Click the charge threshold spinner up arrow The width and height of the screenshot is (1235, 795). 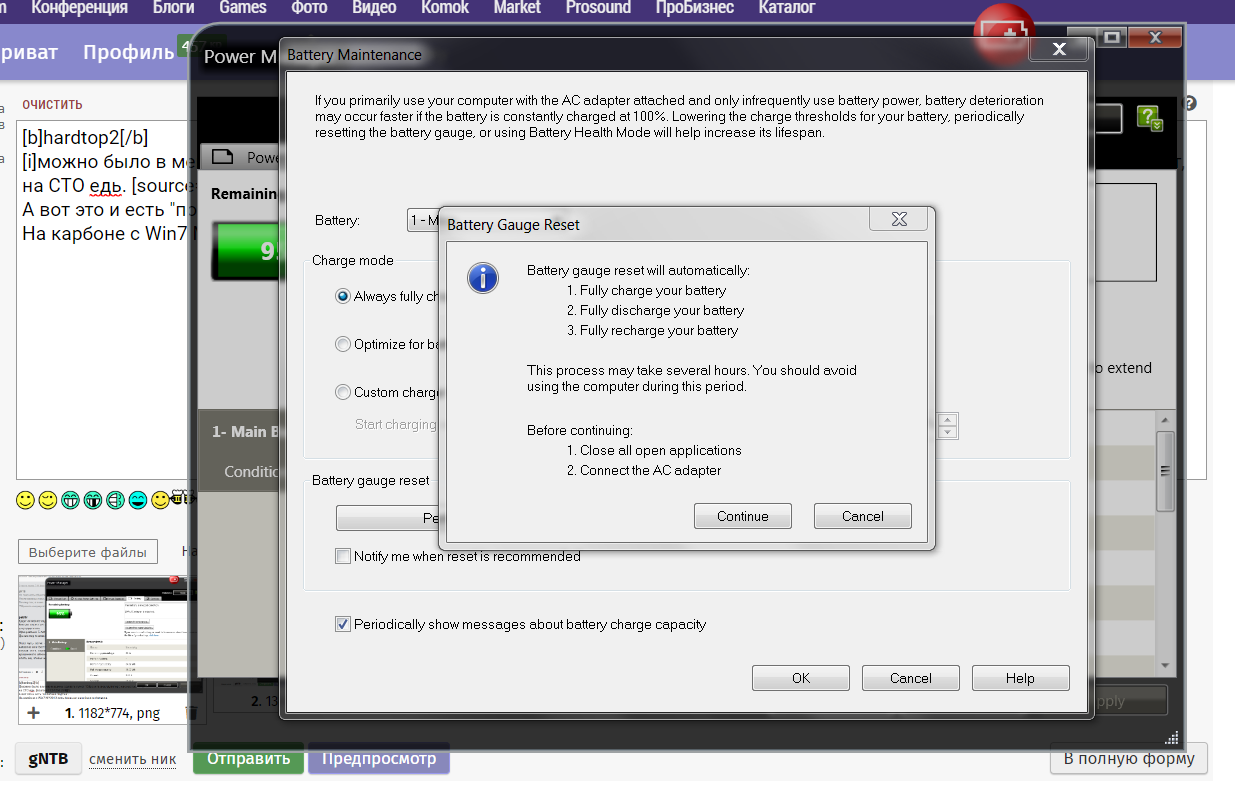point(948,420)
